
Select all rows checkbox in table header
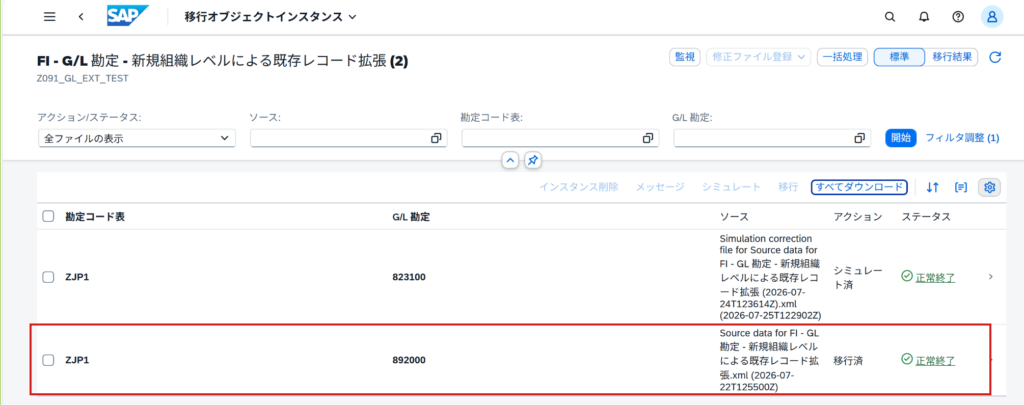point(48,216)
